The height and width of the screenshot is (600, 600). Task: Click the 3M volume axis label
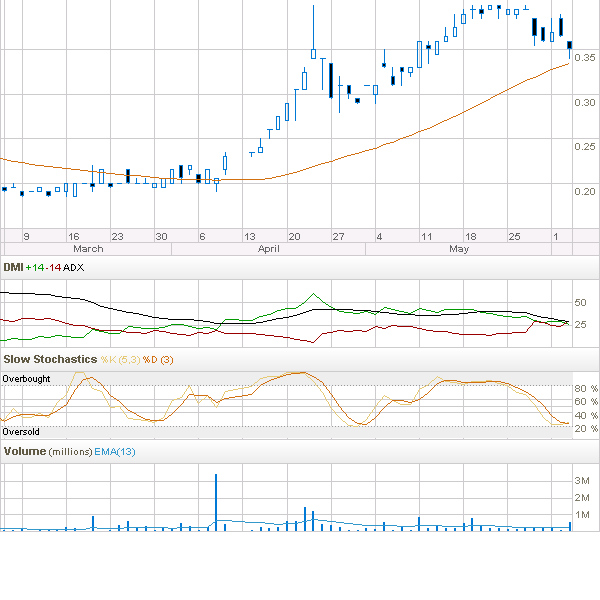point(582,481)
